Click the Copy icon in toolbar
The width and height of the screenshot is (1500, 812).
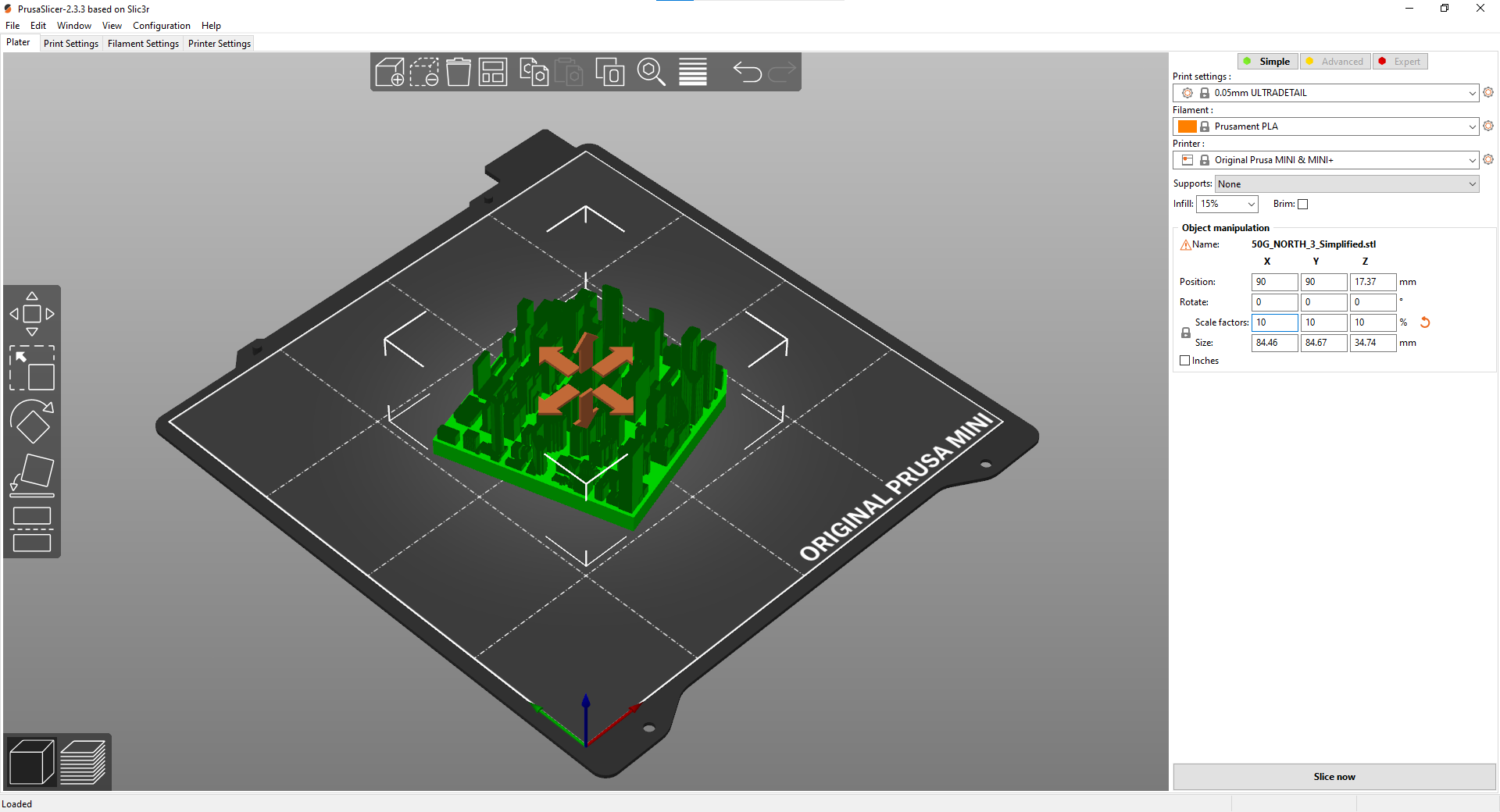(534, 72)
